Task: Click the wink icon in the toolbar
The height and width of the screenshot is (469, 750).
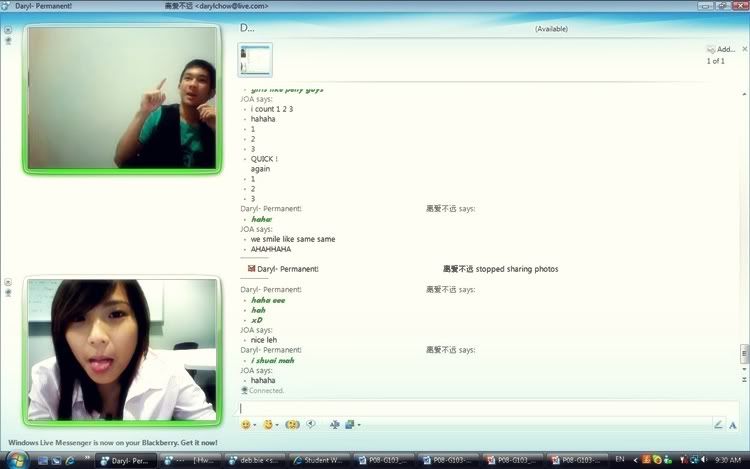Action: point(267,424)
